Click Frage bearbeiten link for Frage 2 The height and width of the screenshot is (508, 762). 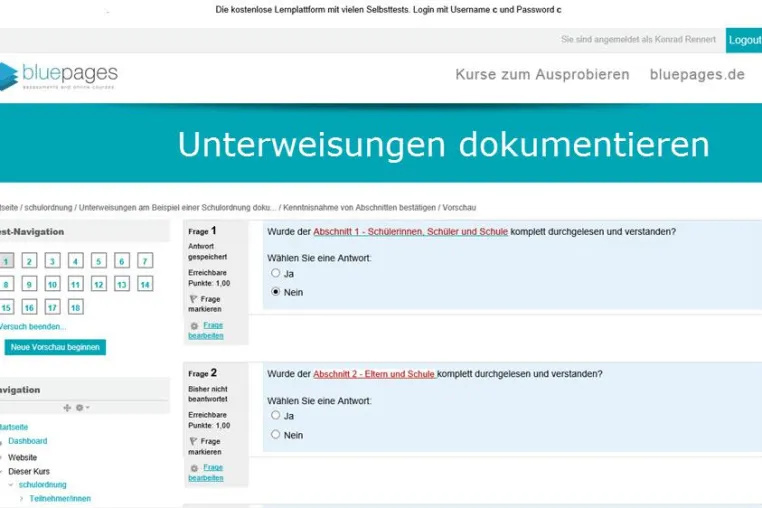pos(206,473)
